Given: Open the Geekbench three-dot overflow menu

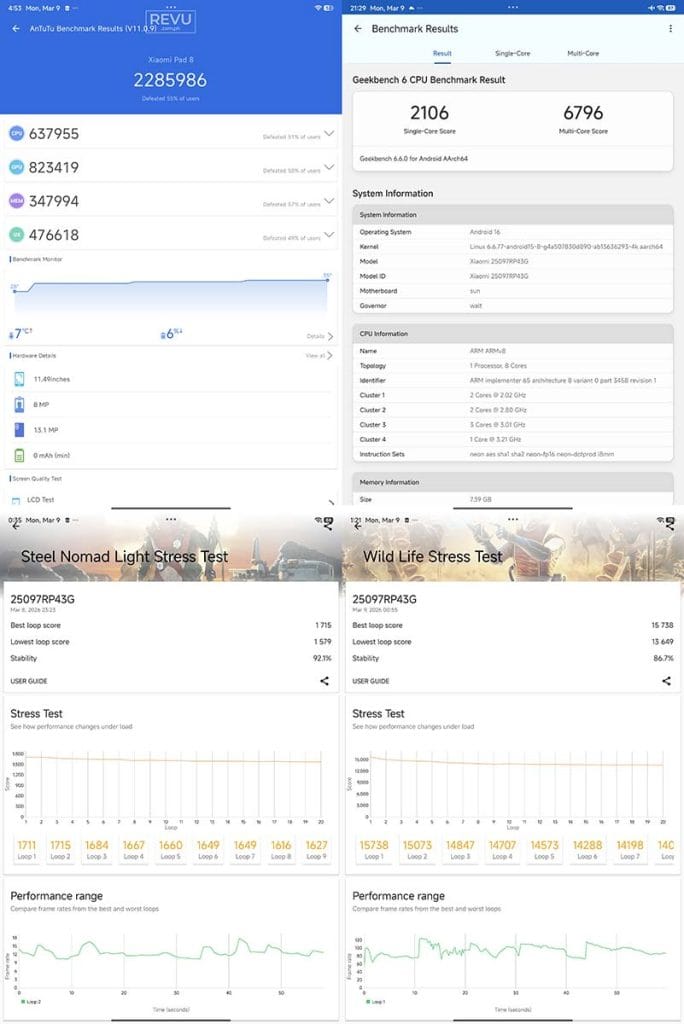Looking at the screenshot, I should (670, 29).
